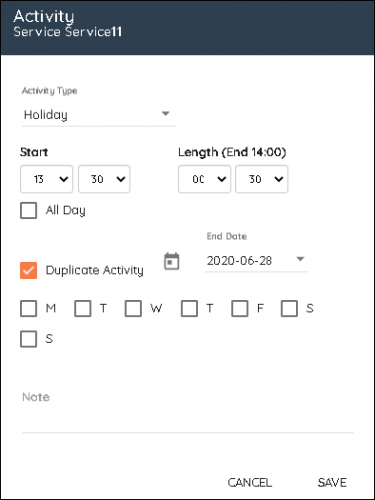This screenshot has width=375, height=500.
Task: Expand the End Date dropdown arrow
Action: [x=300, y=259]
